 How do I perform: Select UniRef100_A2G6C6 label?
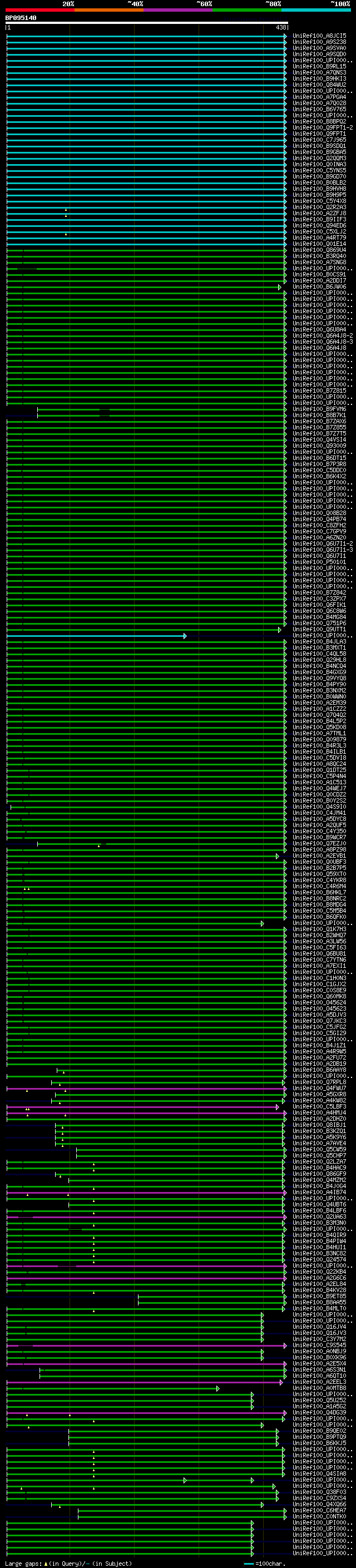tap(319, 1278)
